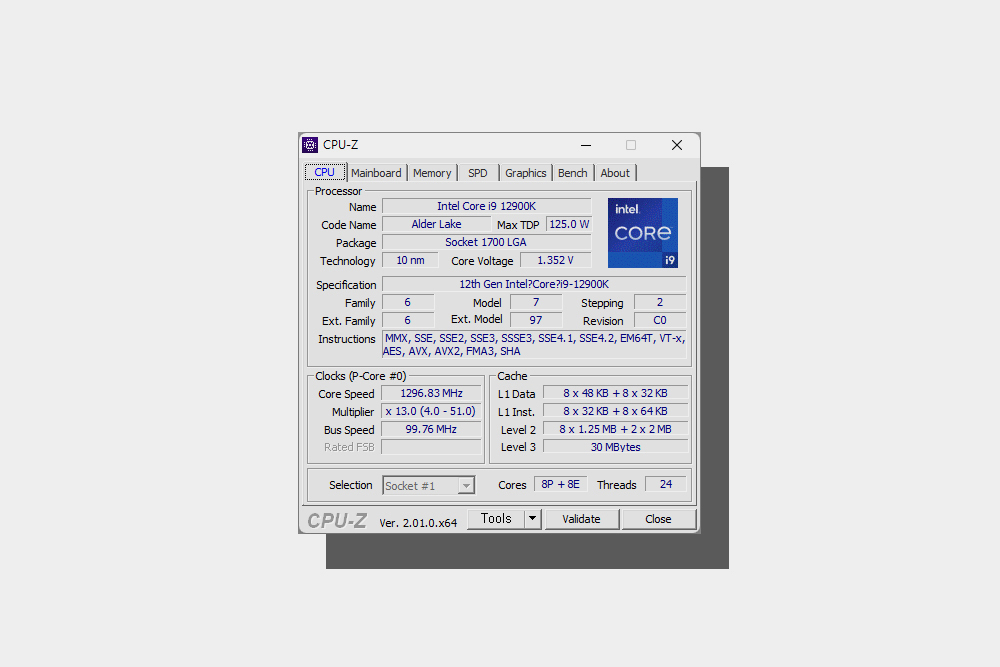This screenshot has width=1000, height=667.
Task: Click the Level 3 value 30 MBytes
Action: click(x=615, y=447)
